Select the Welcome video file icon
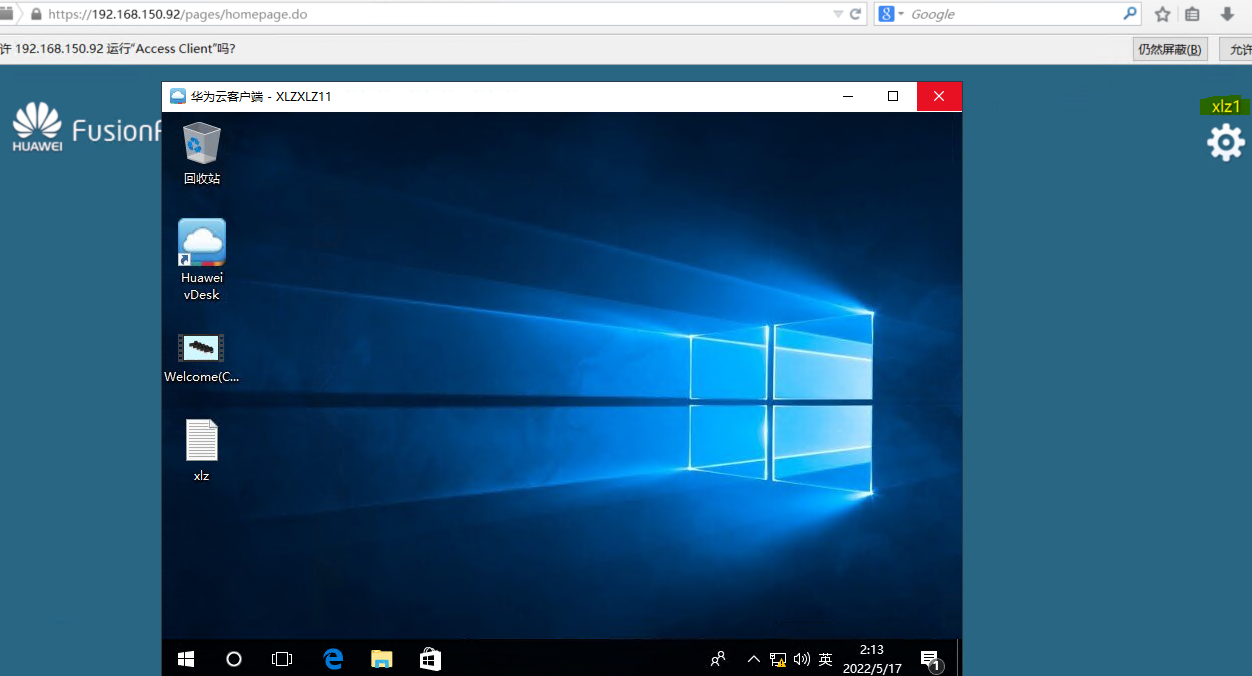Viewport: 1252px width, 676px height. coord(202,358)
